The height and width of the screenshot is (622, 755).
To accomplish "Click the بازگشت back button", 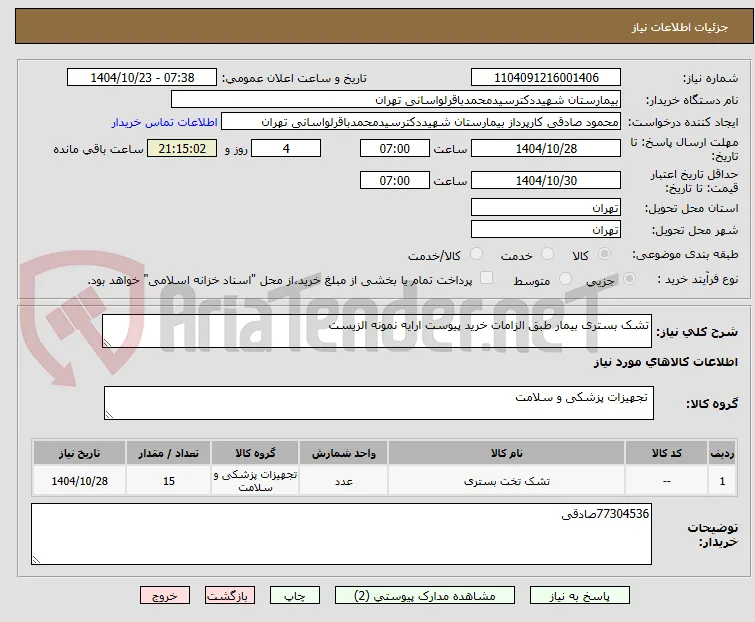I will coord(230,596).
